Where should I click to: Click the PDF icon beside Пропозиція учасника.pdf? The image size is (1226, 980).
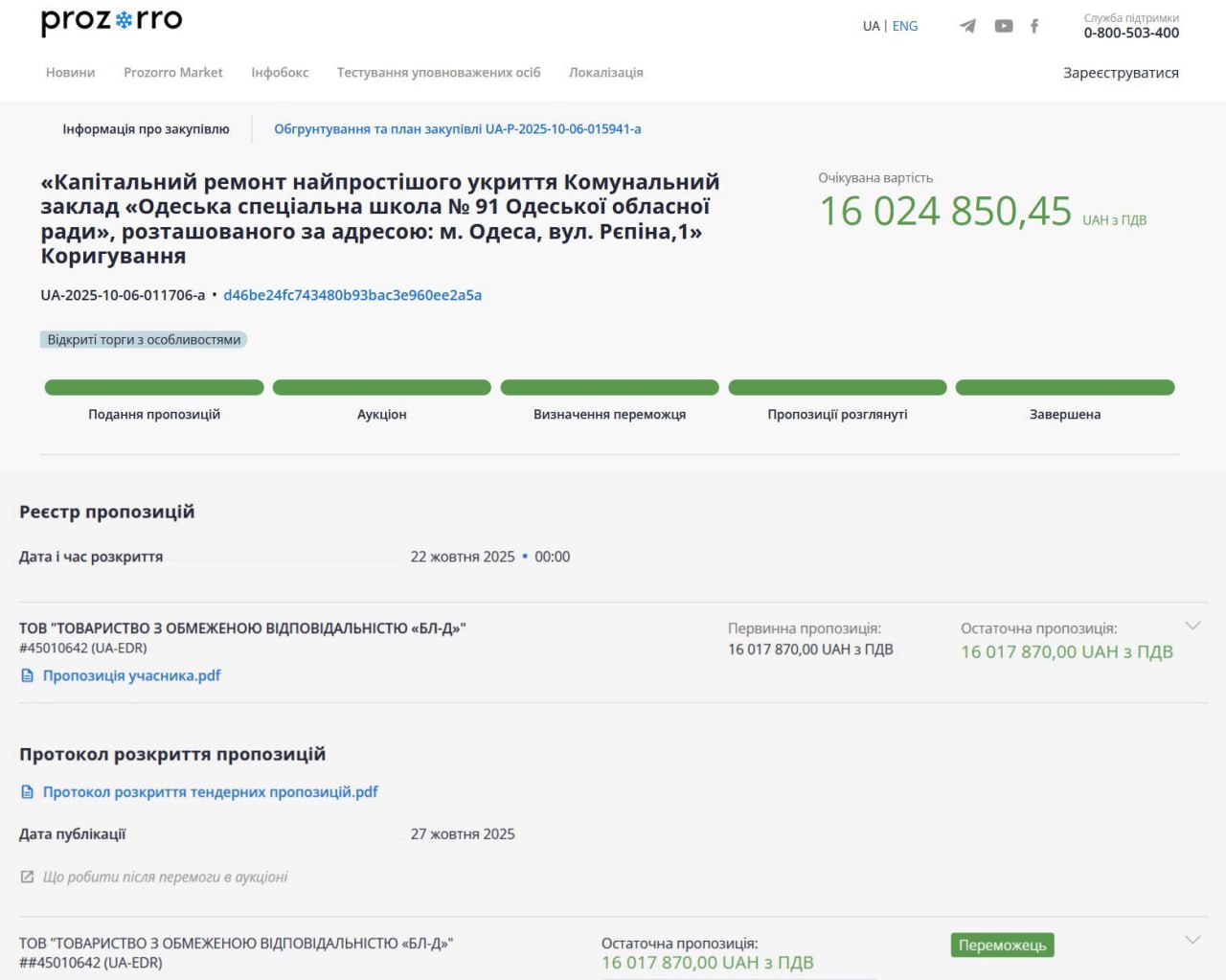tap(27, 675)
